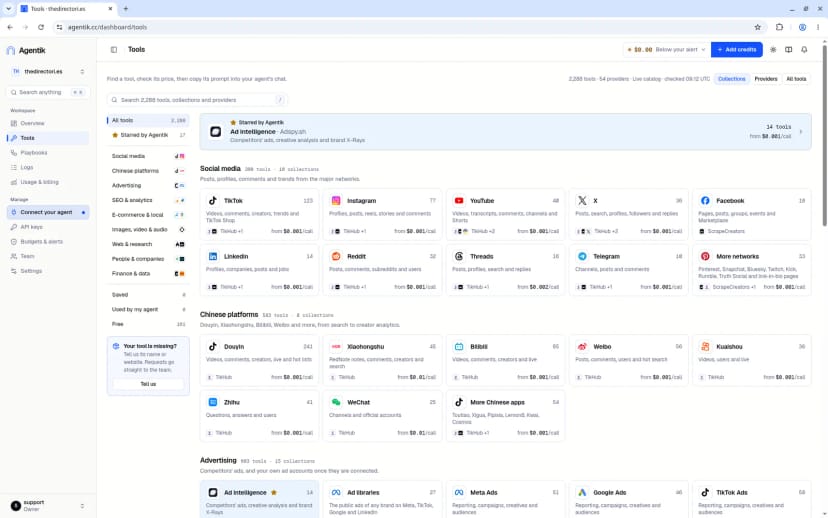
Task: Click the LinkedIn collection icon
Action: coord(213,256)
